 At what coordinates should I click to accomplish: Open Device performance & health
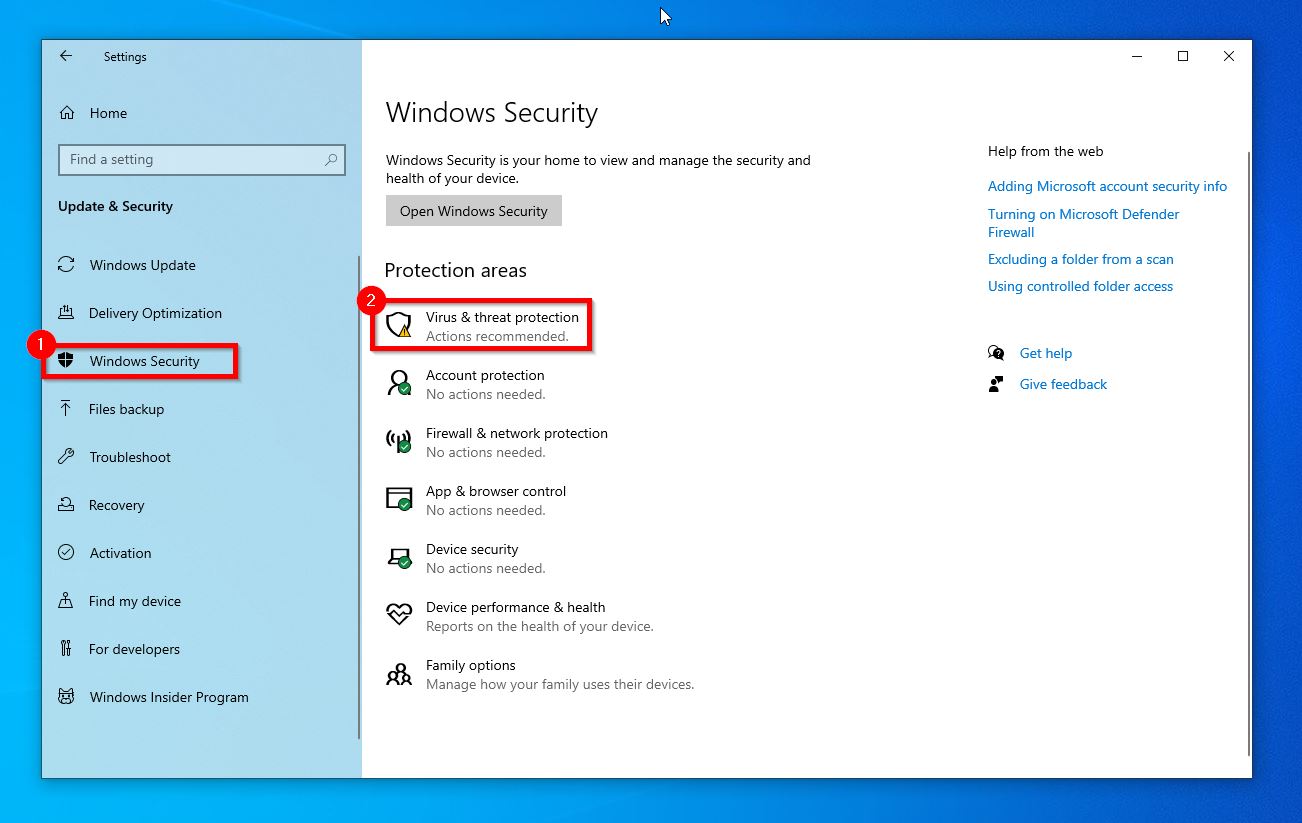[520, 616]
